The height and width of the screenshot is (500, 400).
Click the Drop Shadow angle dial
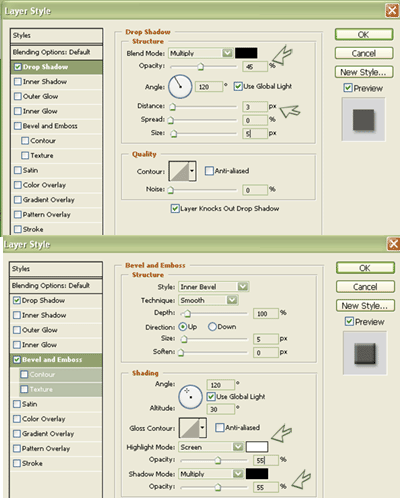point(180,87)
